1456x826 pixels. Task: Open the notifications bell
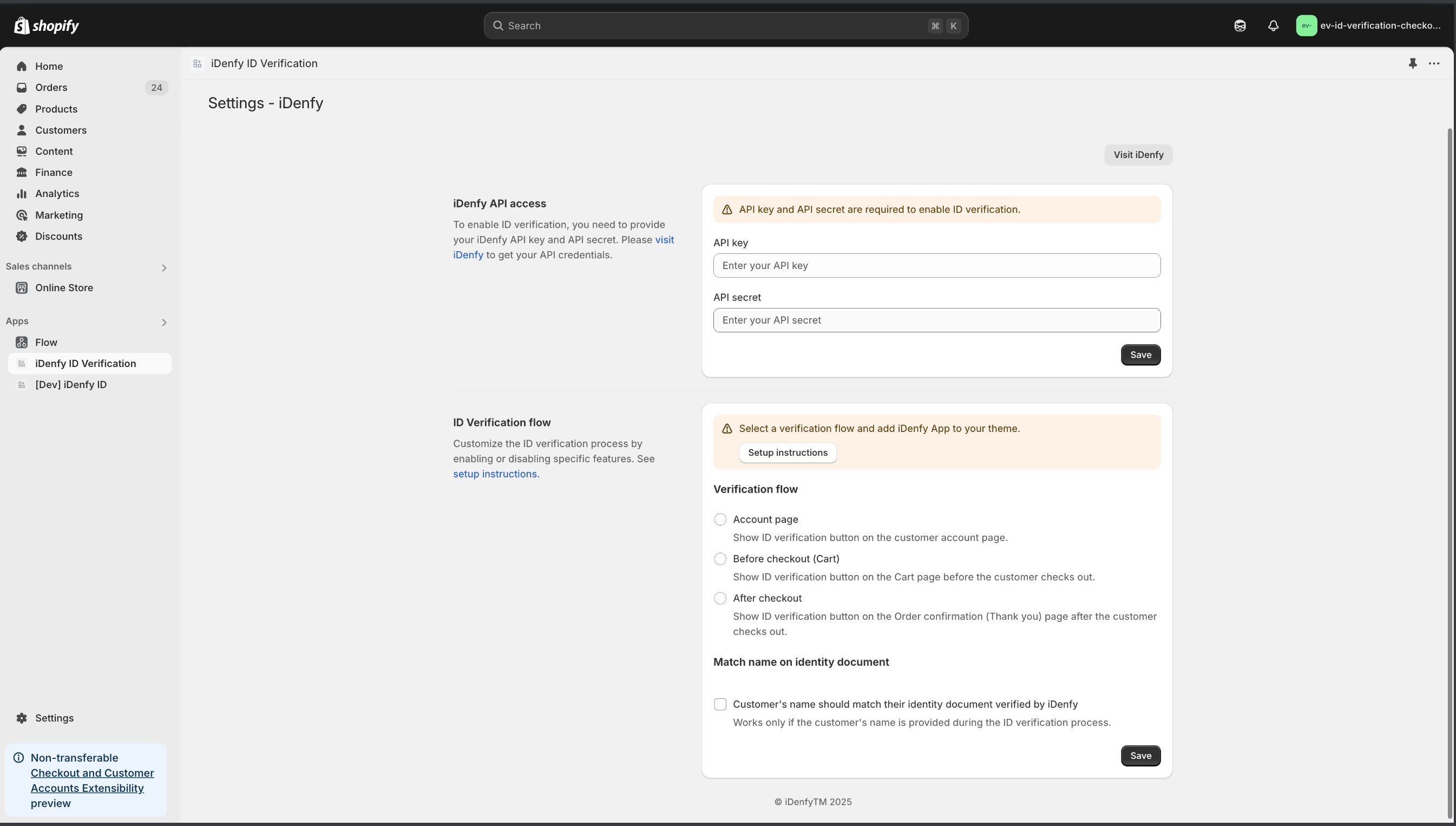tap(1273, 25)
